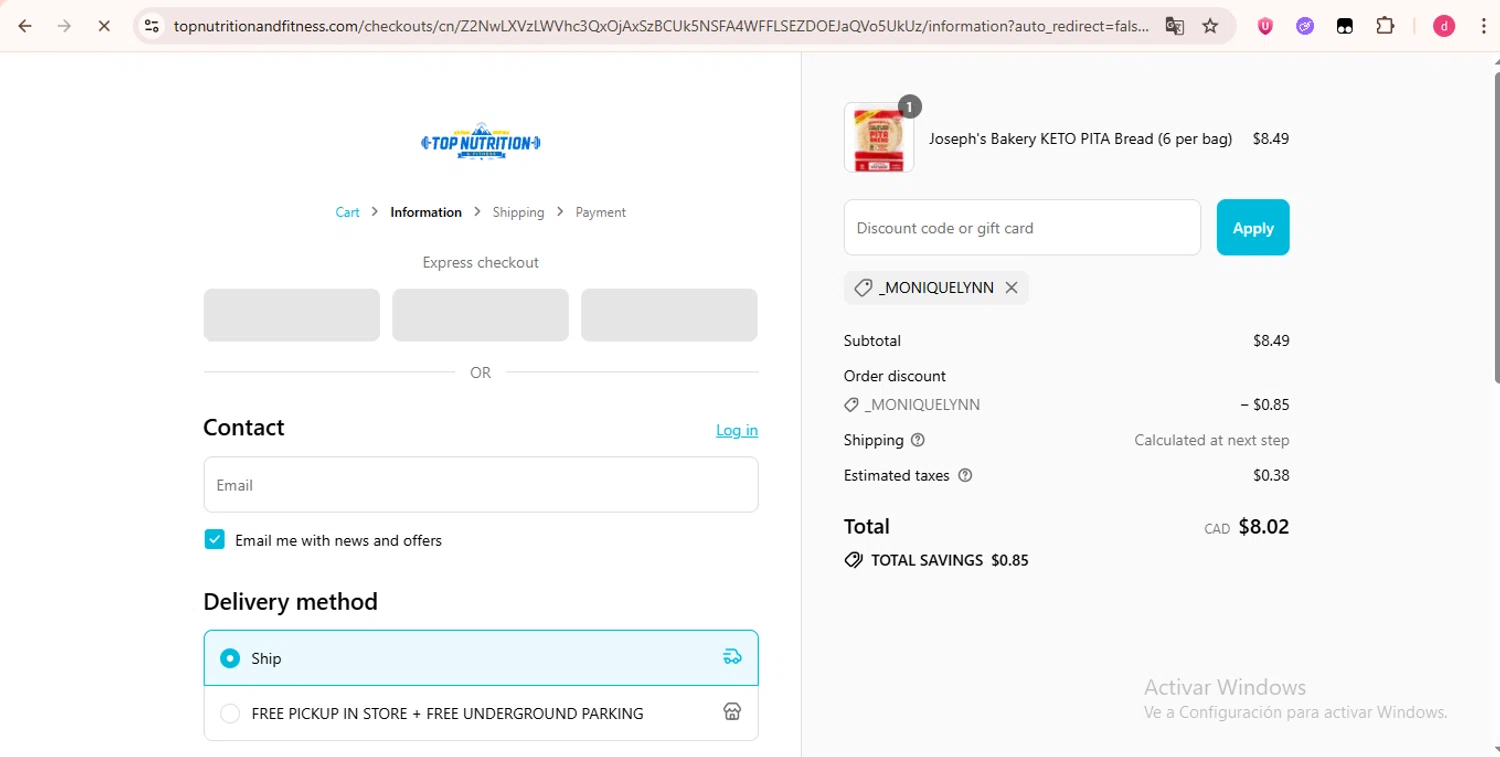1500x757 pixels.
Task: Click the black square extension icon
Action: (x=1345, y=26)
